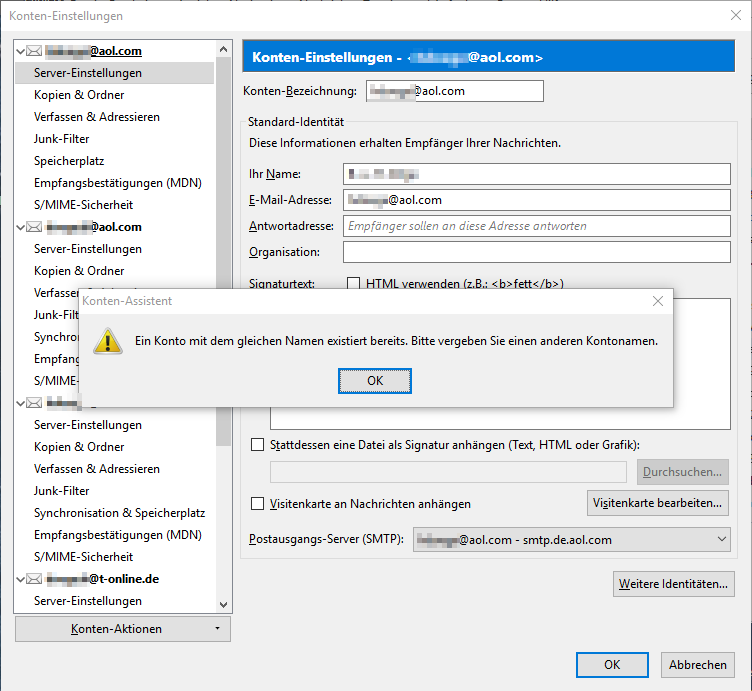Open Weitere Identitäten... dialog
This screenshot has height=691, width=752.
[x=673, y=584]
